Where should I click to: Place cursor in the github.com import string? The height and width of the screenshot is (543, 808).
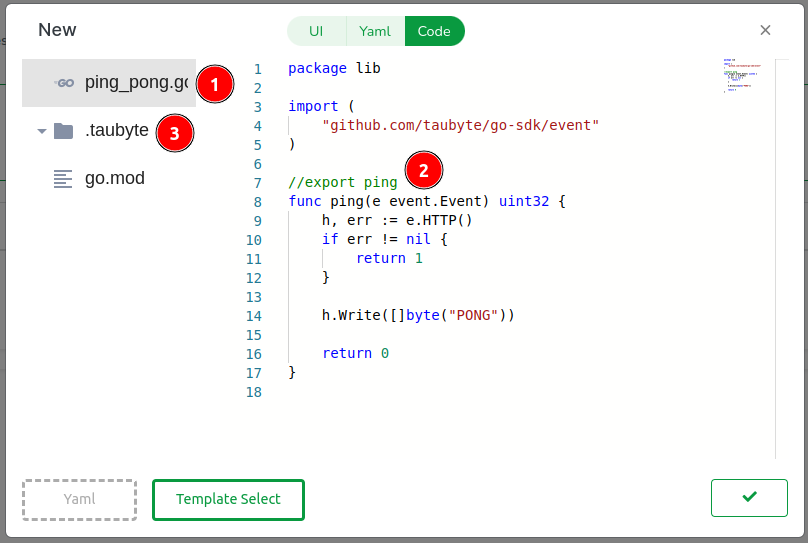460,125
